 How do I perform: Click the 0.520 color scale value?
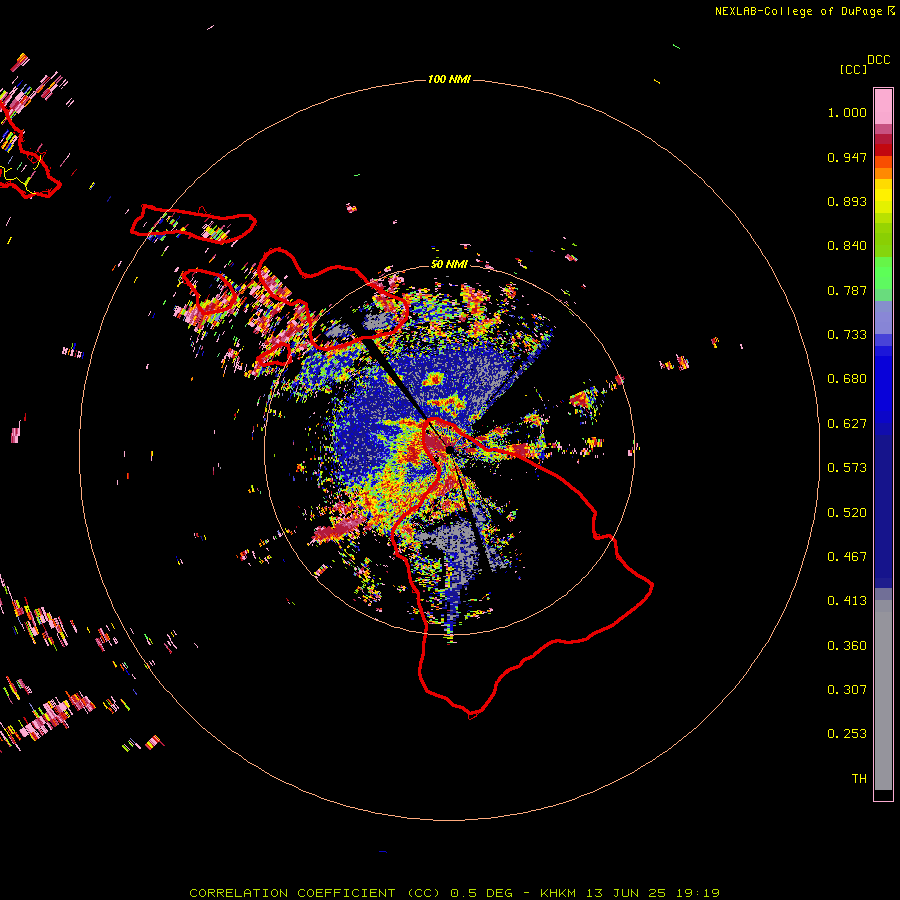click(x=847, y=513)
